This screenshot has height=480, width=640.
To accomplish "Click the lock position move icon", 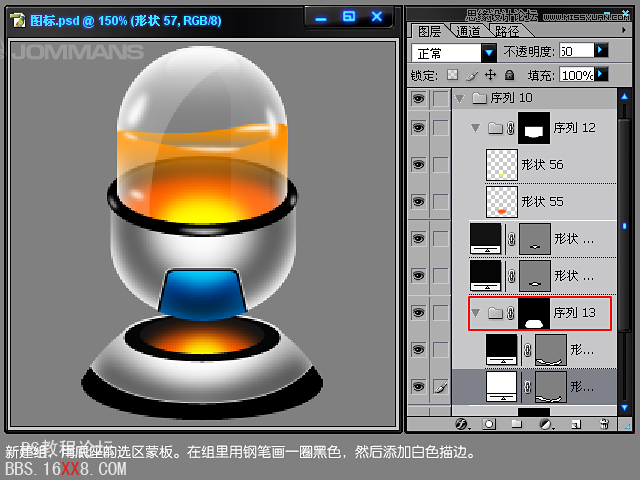I will [490, 75].
